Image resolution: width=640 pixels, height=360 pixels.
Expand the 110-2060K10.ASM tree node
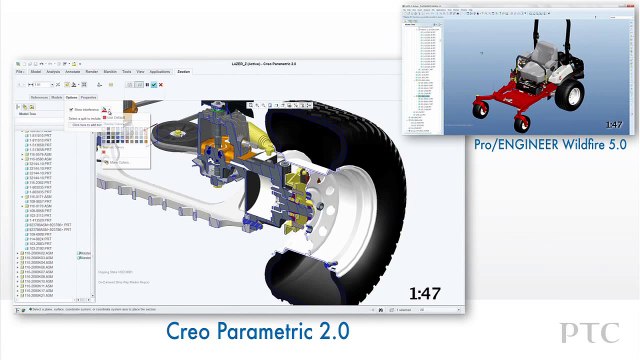[x=18, y=281]
